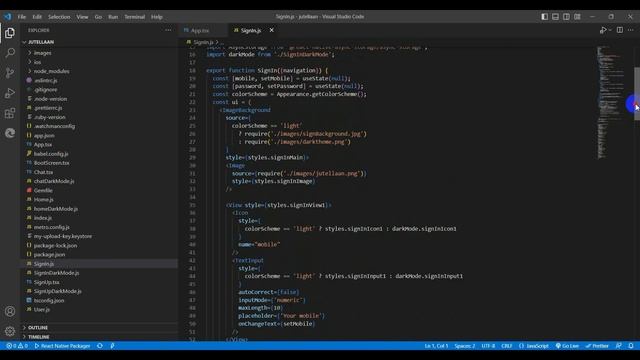Open tsconfig.json in the explorer
The height and width of the screenshot is (360, 640).
click(x=49, y=300)
